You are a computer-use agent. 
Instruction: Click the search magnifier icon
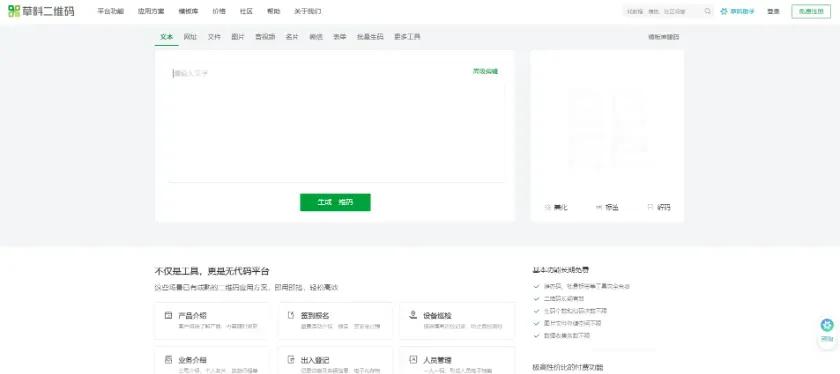[x=708, y=11]
